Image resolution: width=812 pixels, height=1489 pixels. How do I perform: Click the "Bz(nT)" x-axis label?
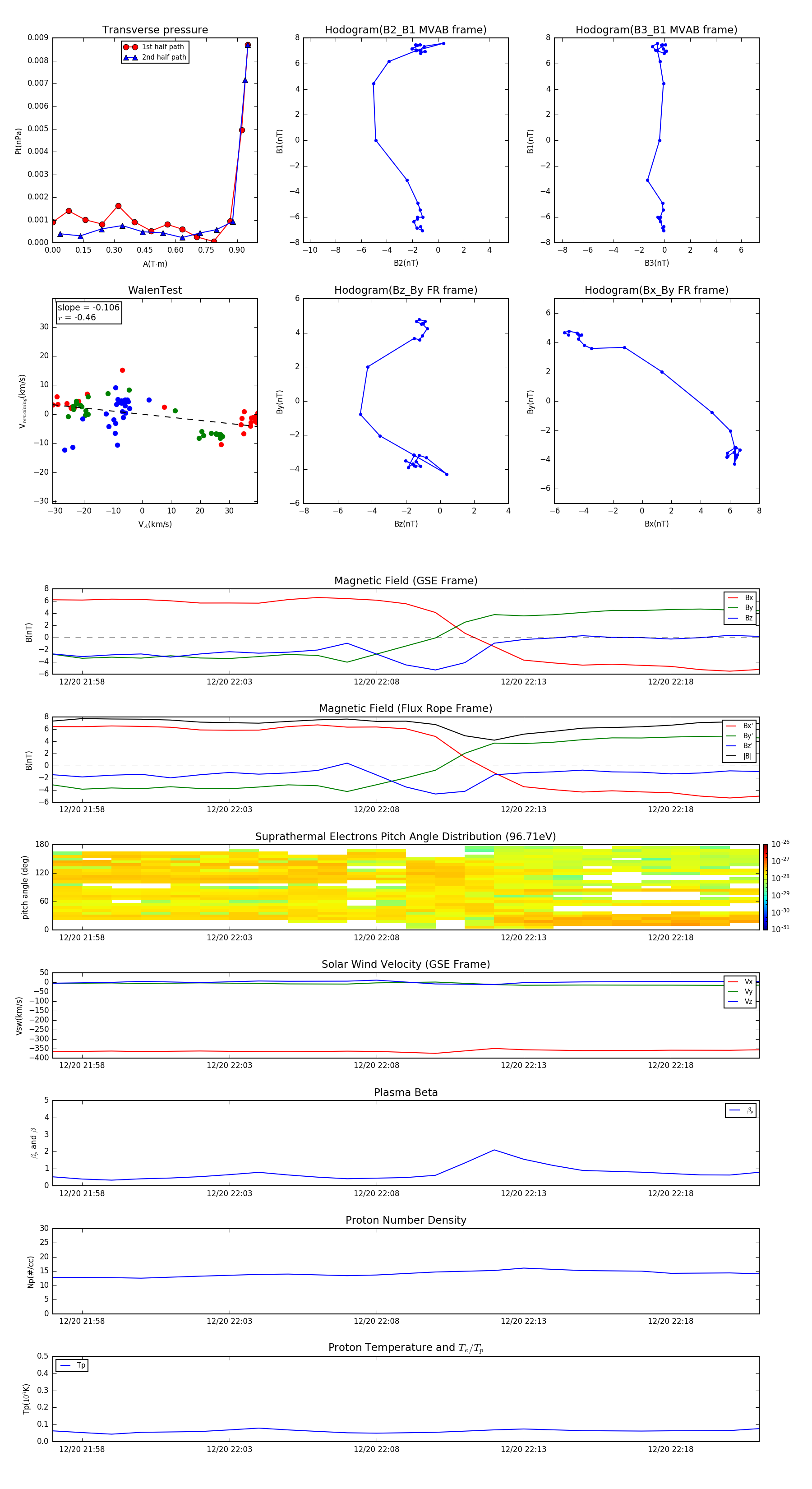(x=406, y=524)
